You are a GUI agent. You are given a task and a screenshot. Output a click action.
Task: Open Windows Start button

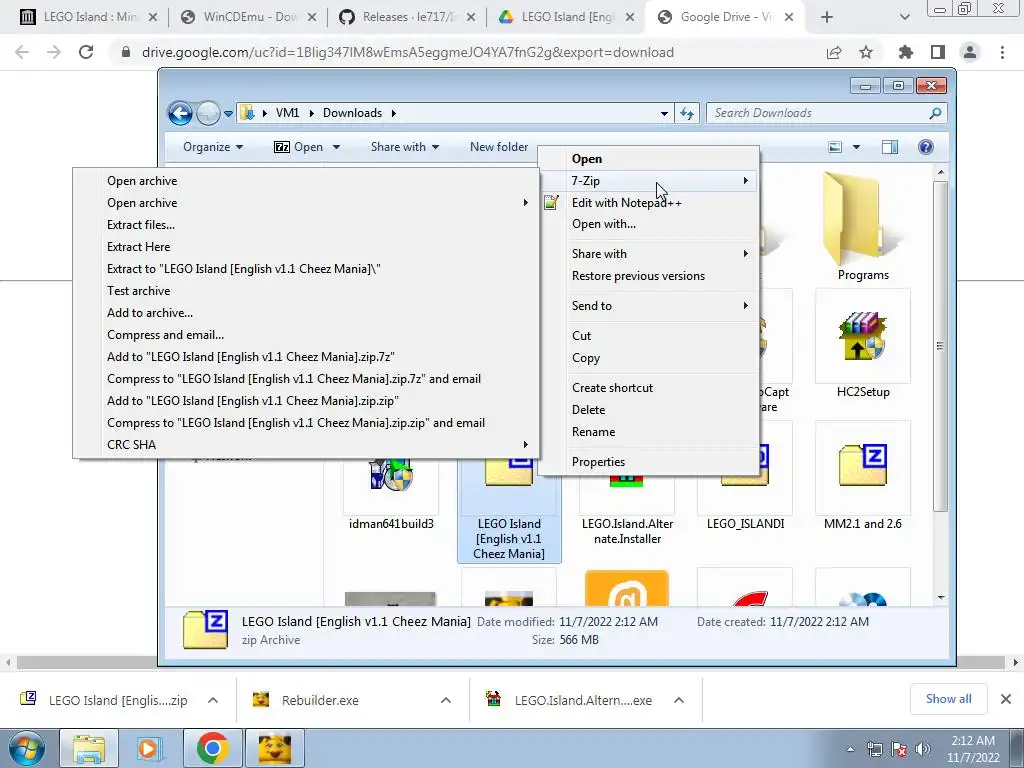point(27,748)
